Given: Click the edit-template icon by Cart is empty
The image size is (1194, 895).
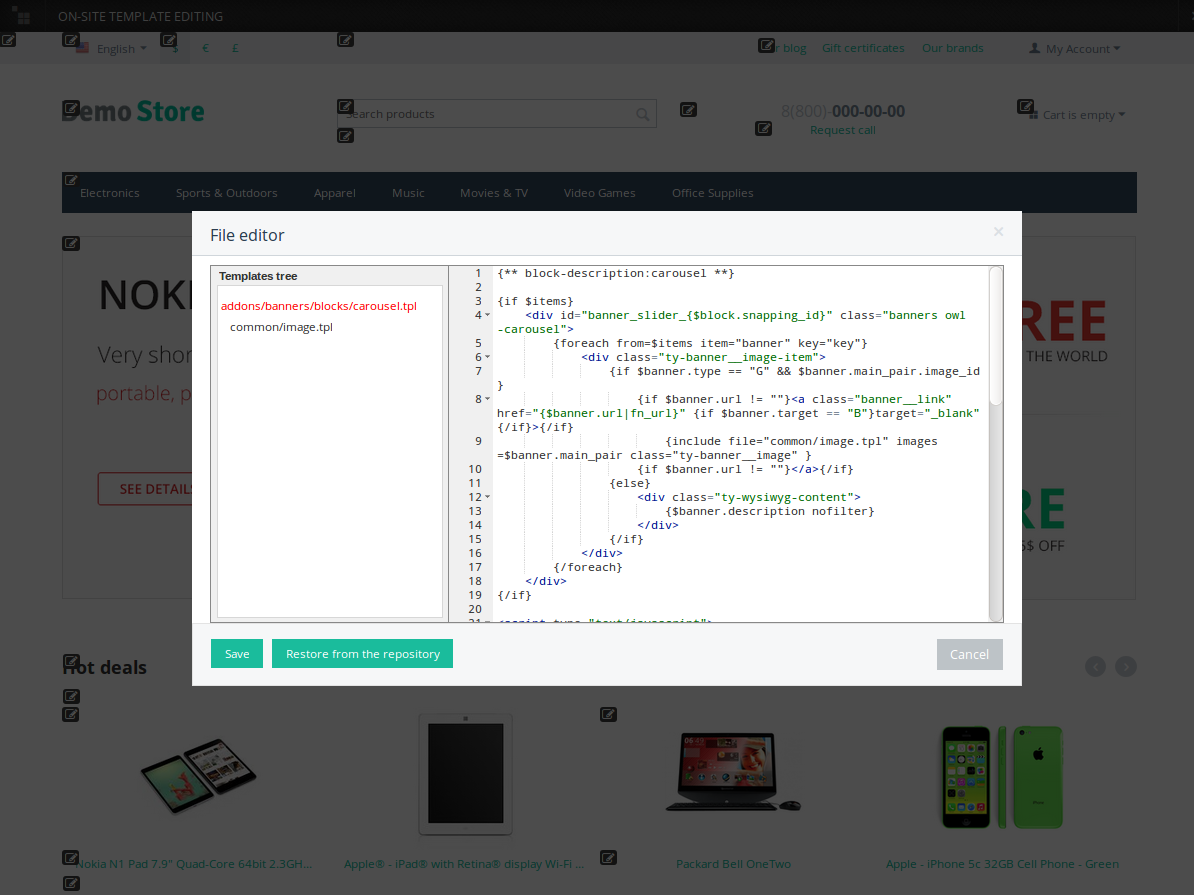Looking at the screenshot, I should (1026, 106).
